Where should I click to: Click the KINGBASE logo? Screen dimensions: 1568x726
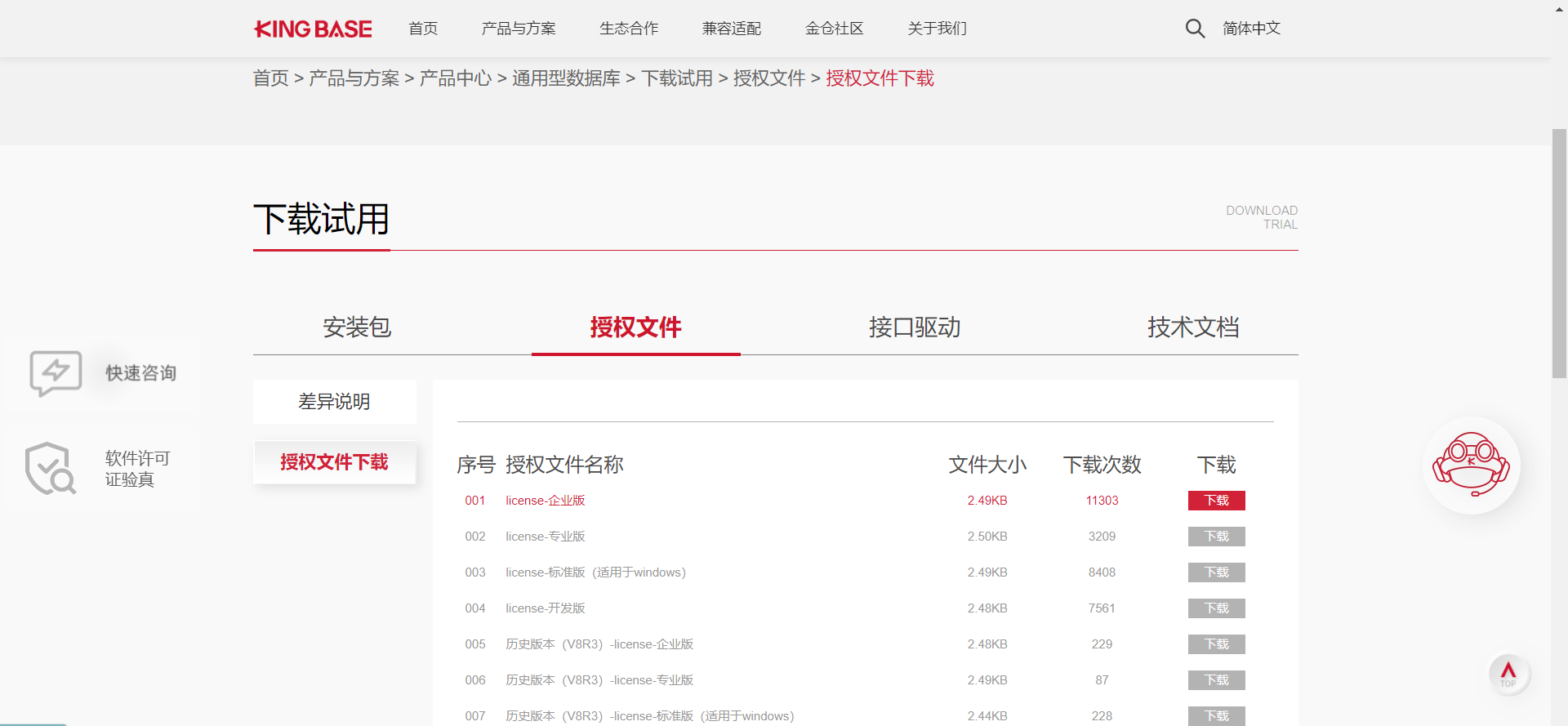tap(313, 29)
